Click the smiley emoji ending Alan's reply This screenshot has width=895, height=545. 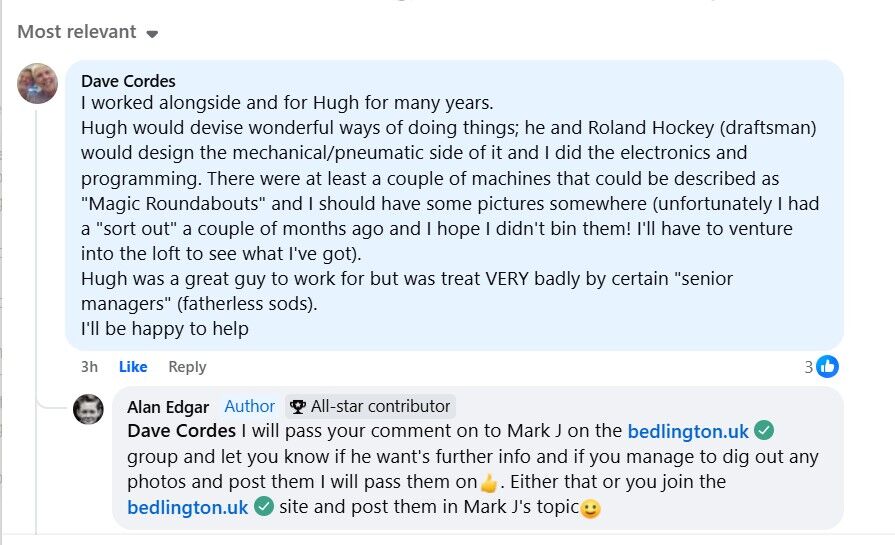(590, 508)
